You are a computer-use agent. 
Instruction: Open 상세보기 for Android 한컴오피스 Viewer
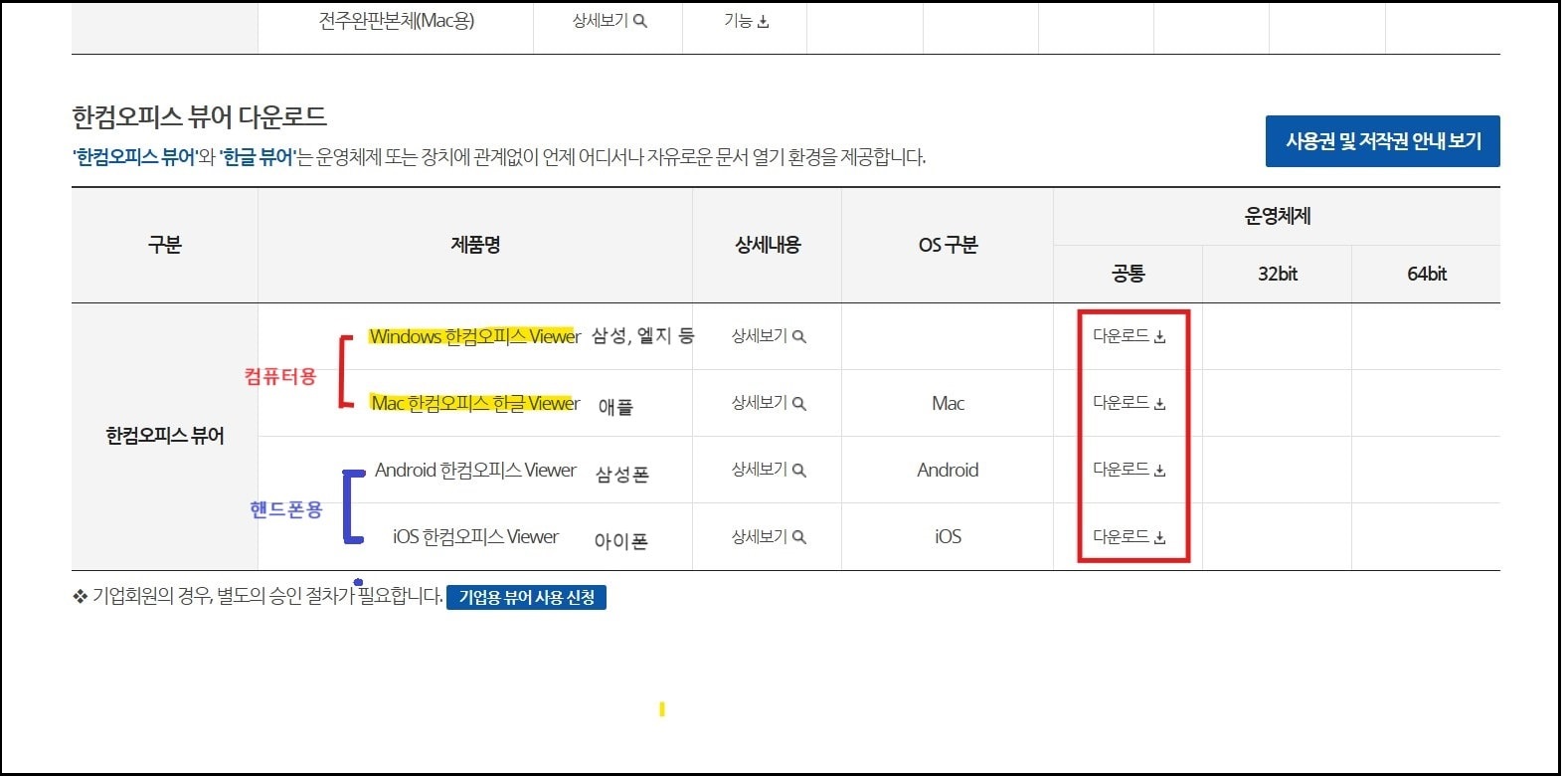769,470
